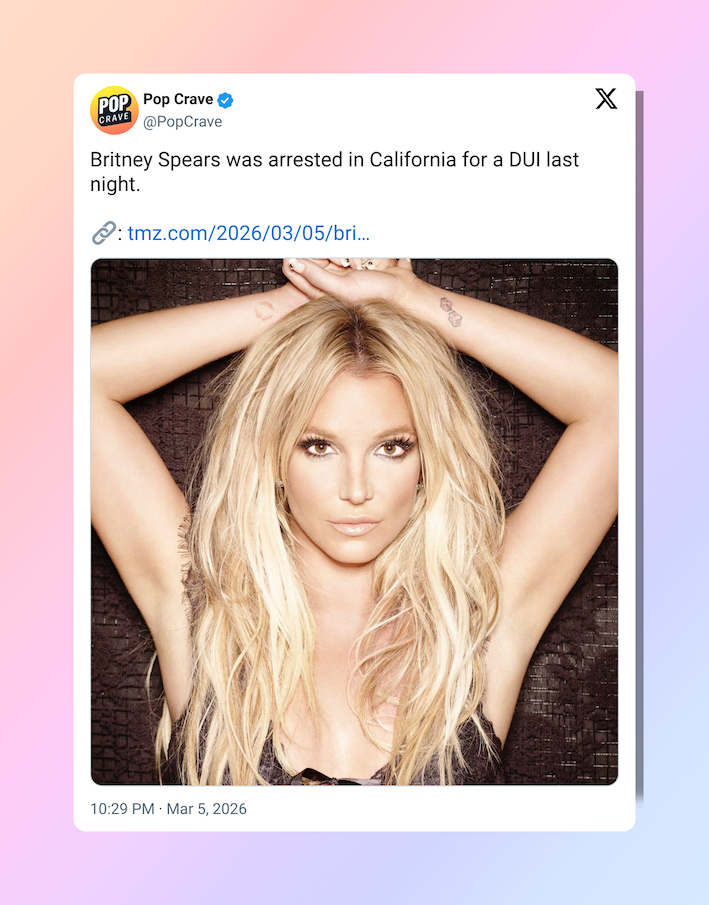Click the X logo in the card corner
Screen dimensions: 709x905
coord(606,99)
